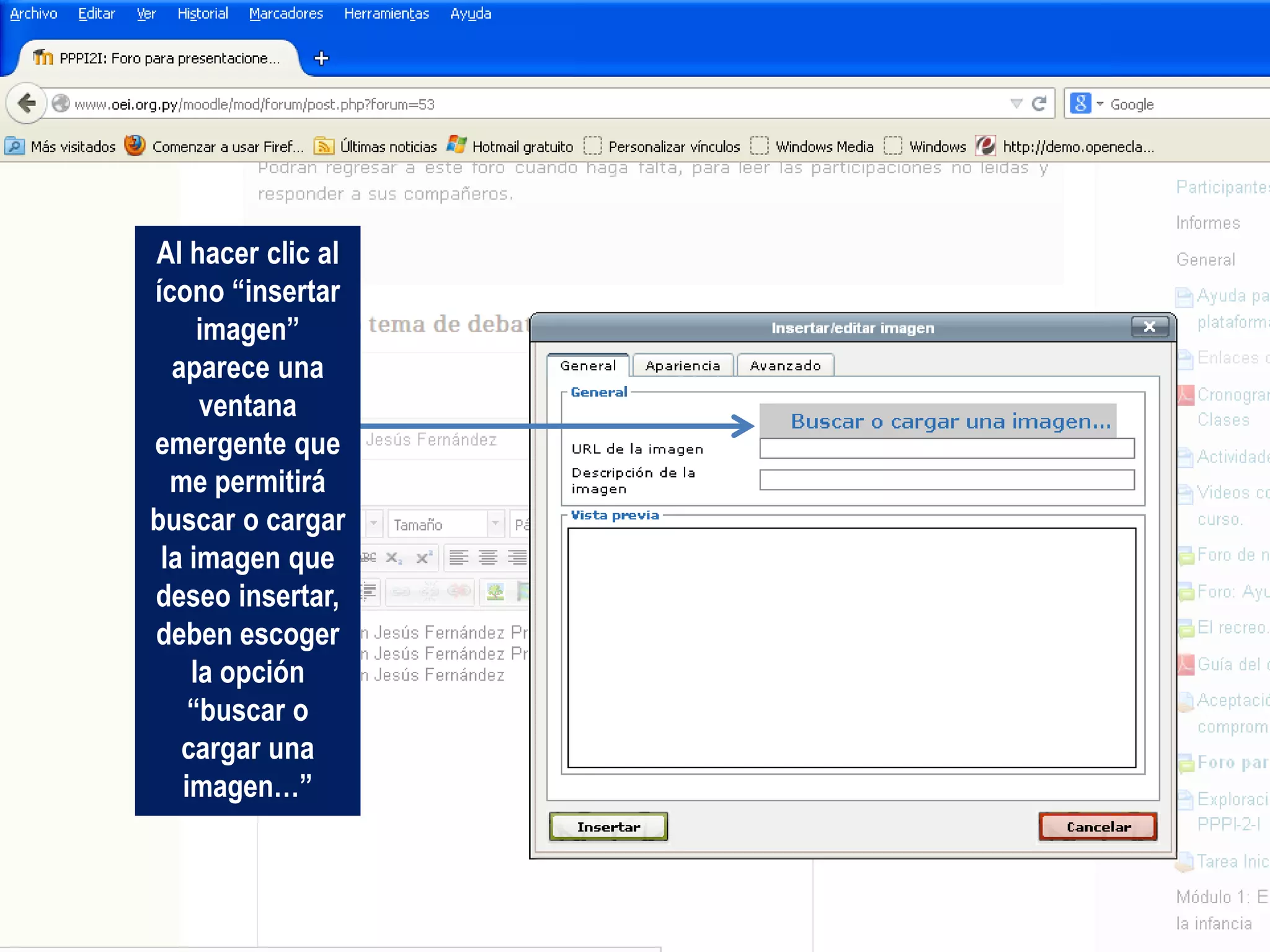Click the superscript X2 icon
This screenshot has width=1270, height=952.
click(x=424, y=558)
